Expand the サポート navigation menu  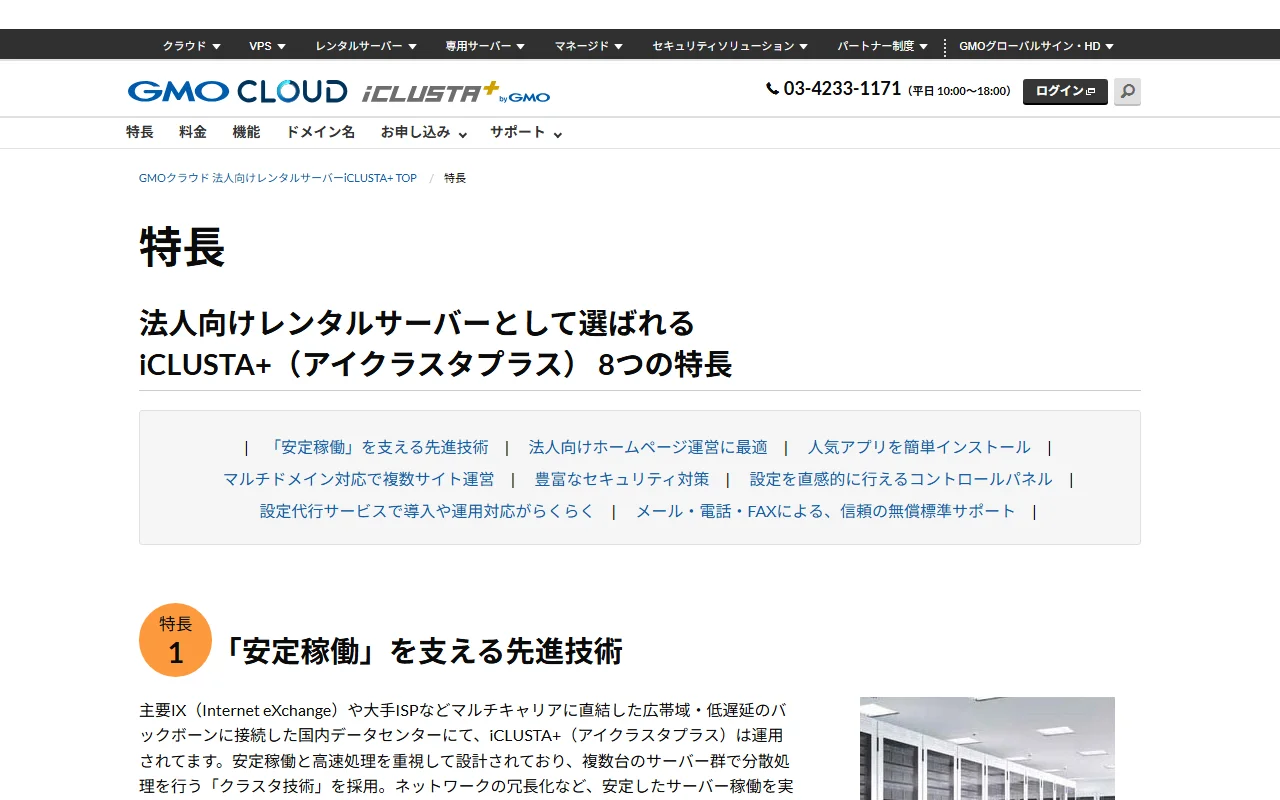point(526,132)
